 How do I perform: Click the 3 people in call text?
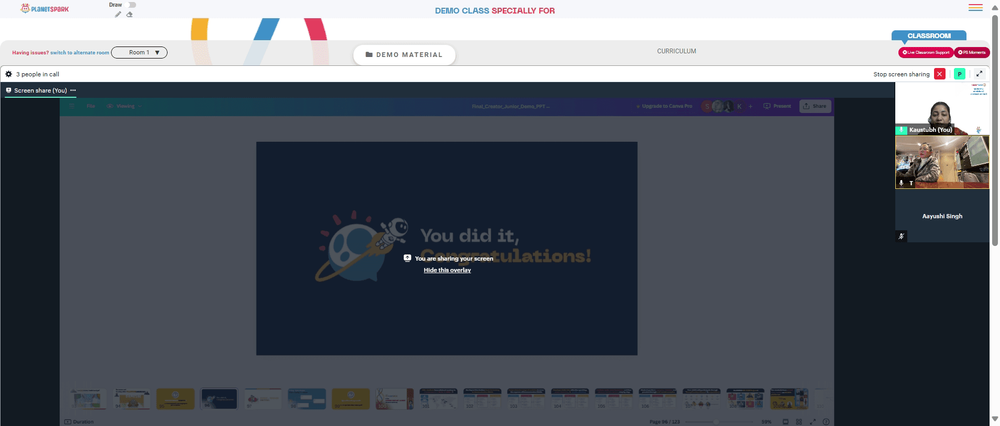click(38, 74)
